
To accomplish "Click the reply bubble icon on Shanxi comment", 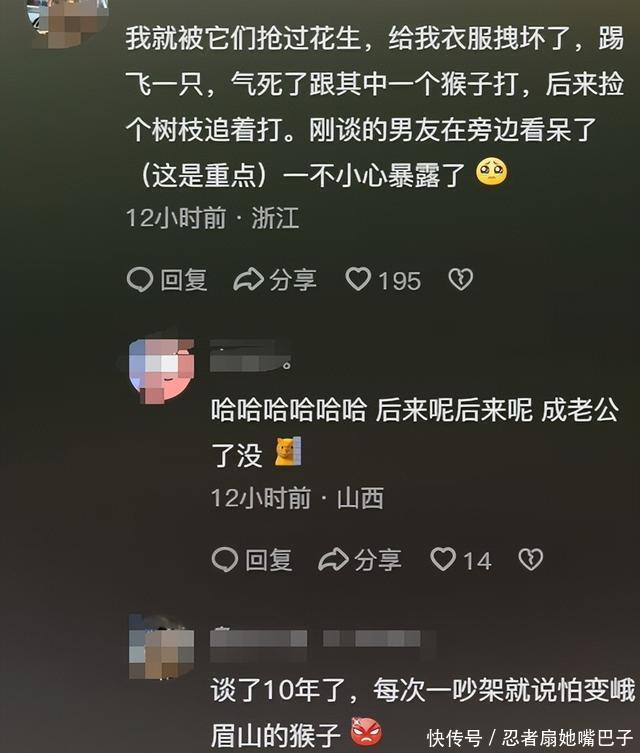I will point(225,559).
